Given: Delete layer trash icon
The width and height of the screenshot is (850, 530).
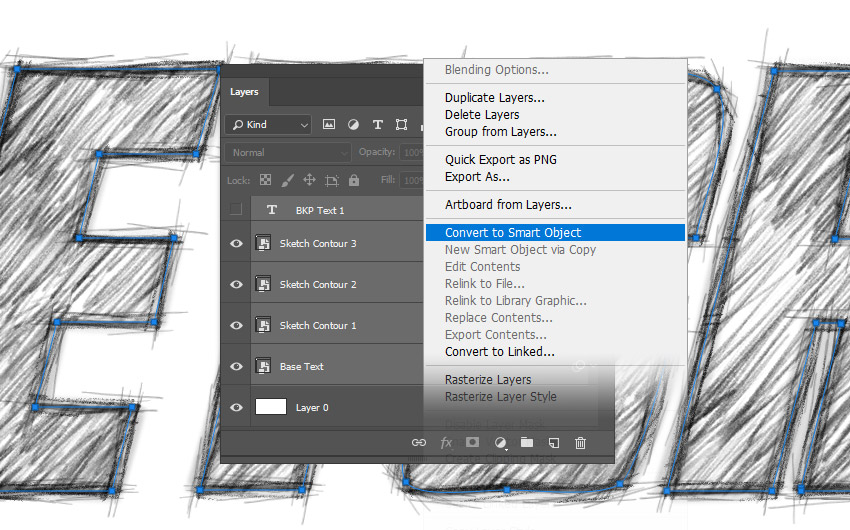Looking at the screenshot, I should [580, 443].
